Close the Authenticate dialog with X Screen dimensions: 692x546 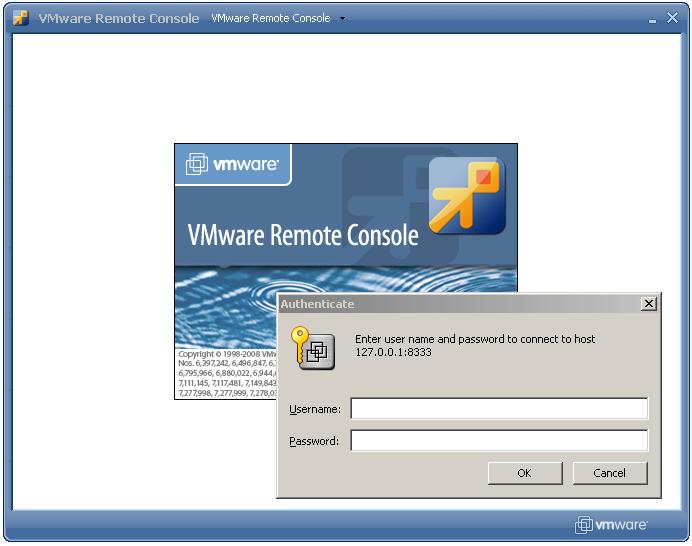point(648,304)
